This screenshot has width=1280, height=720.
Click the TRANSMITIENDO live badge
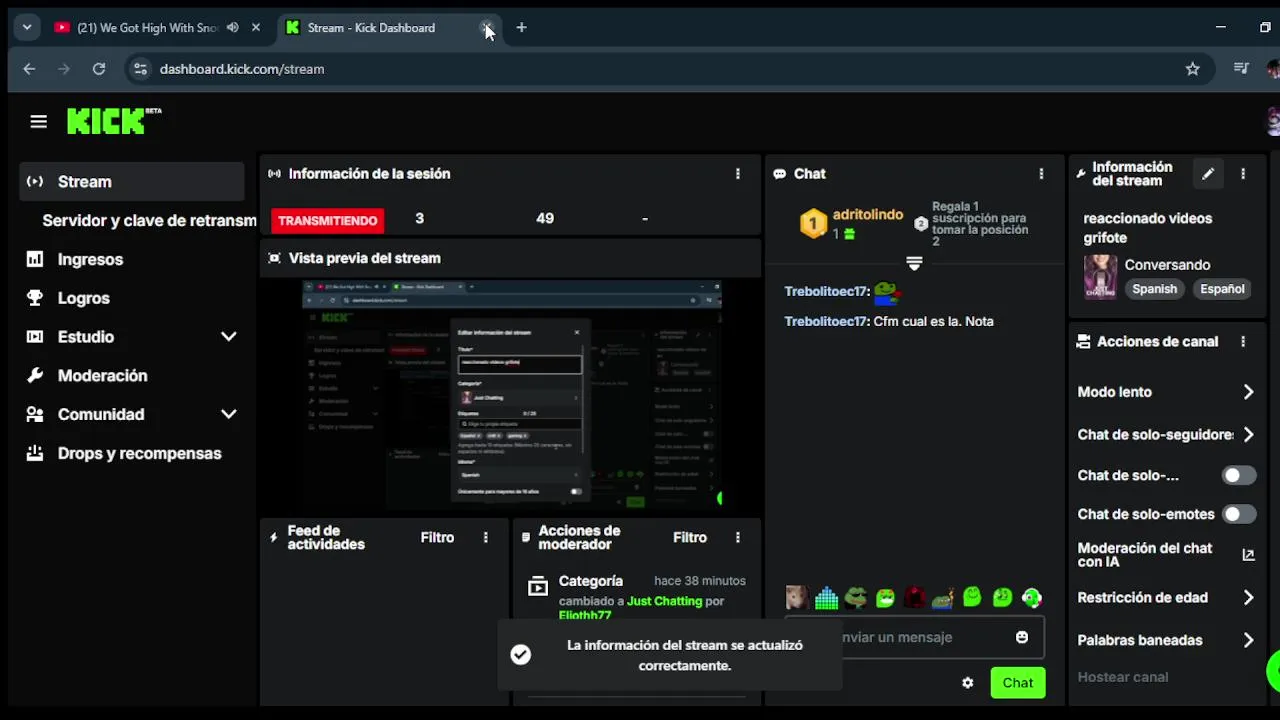pos(328,220)
